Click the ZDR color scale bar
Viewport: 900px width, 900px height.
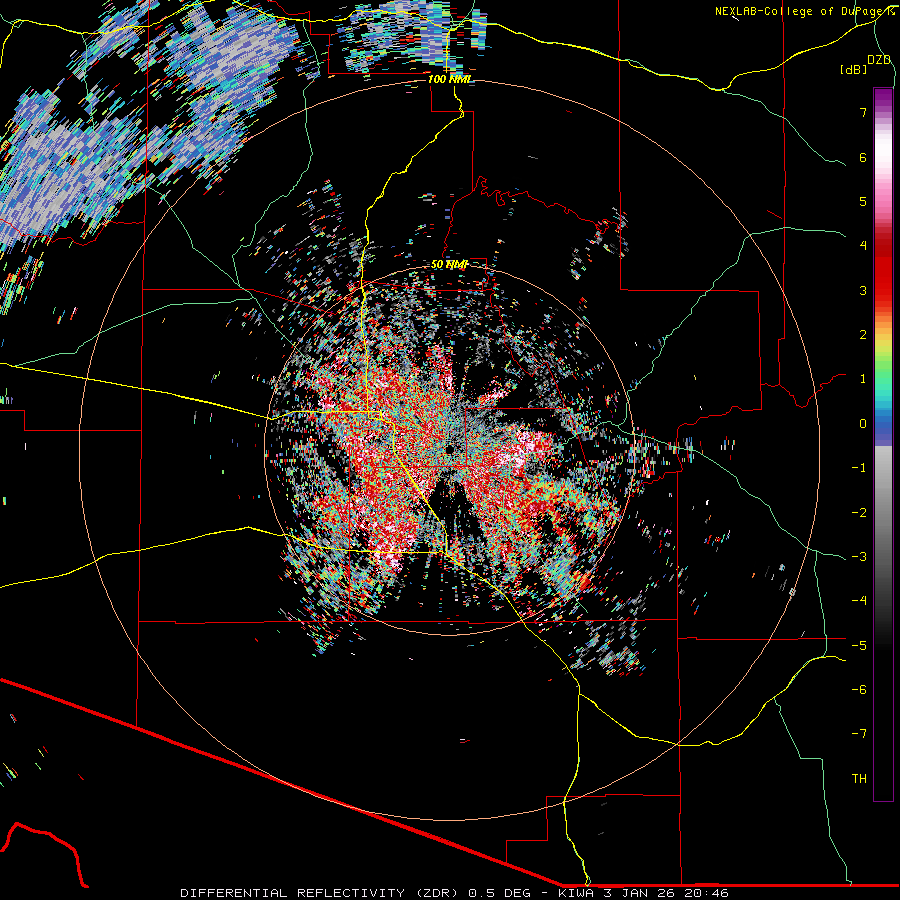pos(883,444)
